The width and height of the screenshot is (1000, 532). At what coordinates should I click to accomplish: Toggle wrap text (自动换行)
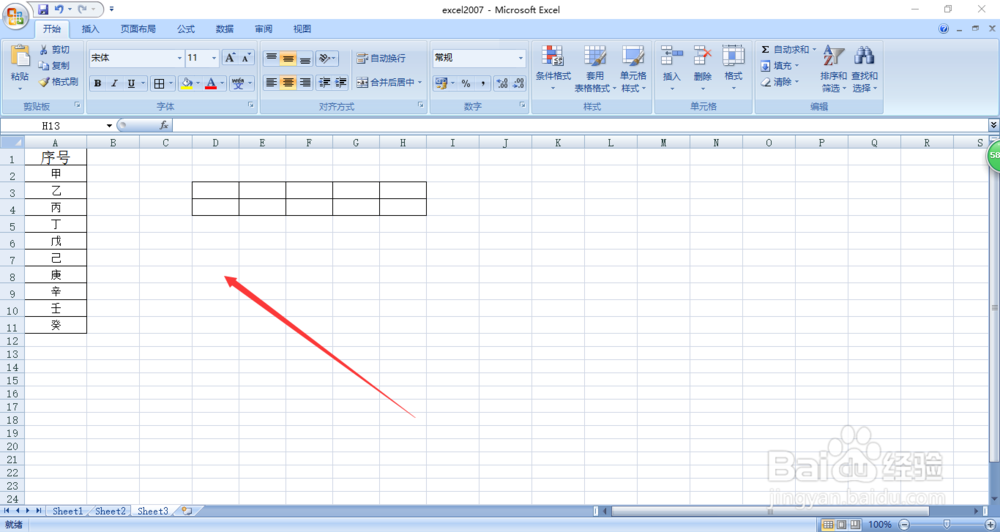(x=381, y=58)
